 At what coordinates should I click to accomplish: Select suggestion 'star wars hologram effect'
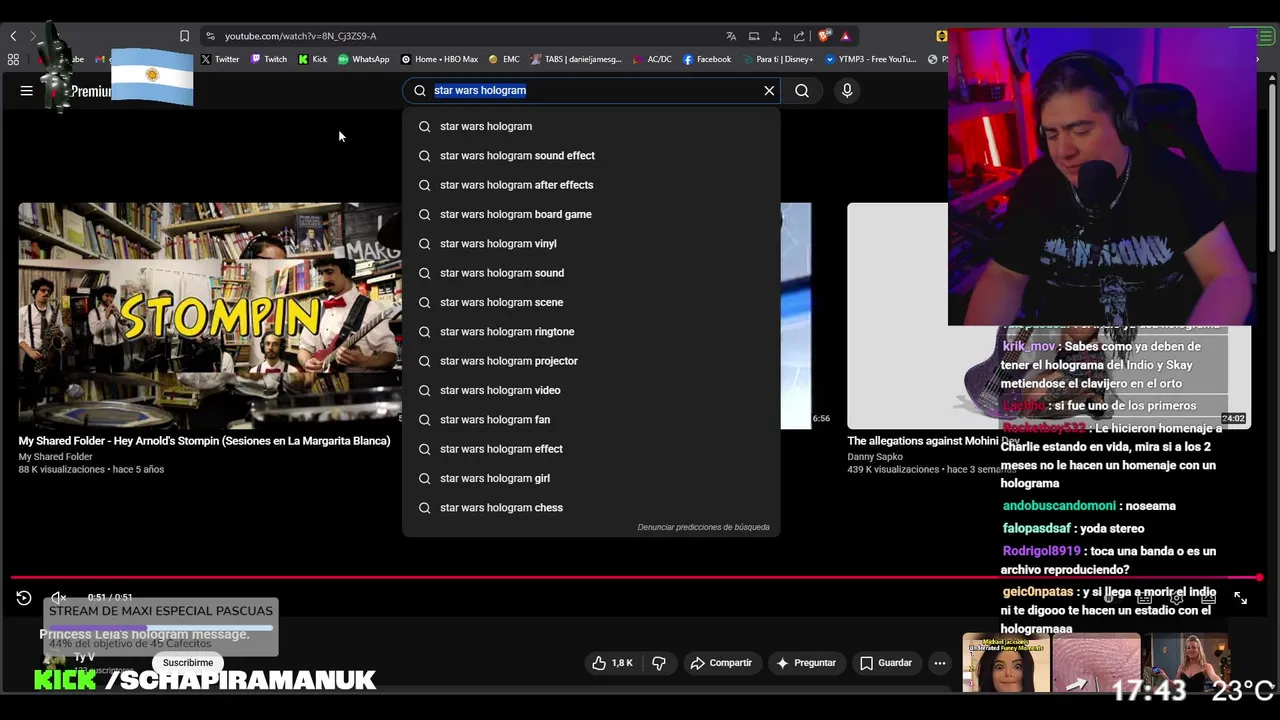tap(591, 449)
